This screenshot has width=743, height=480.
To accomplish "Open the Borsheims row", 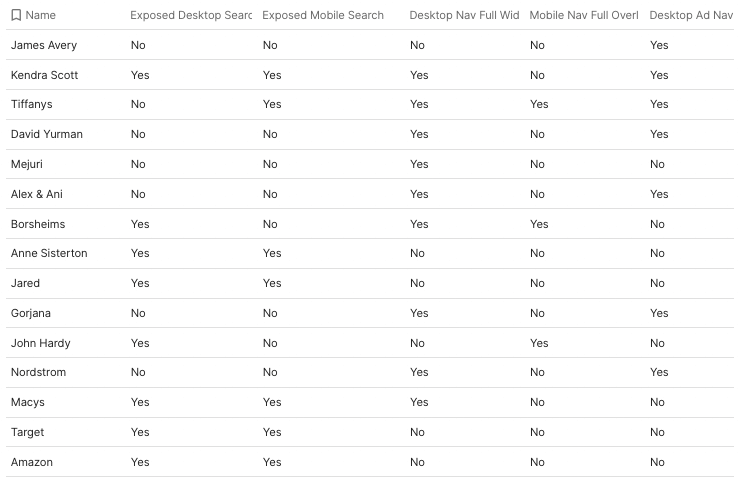I will pos(38,224).
